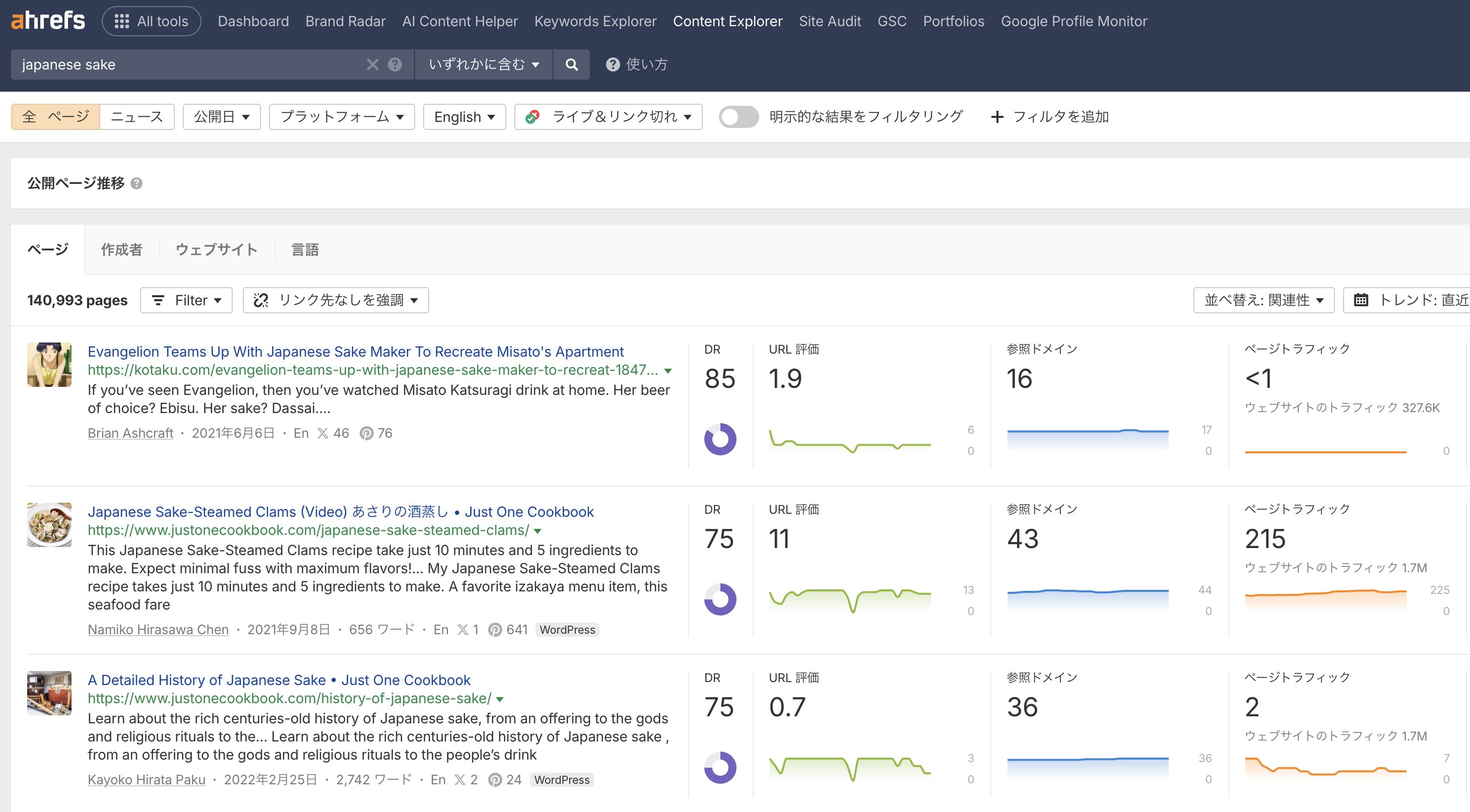Select the 全ページ segment button

coord(56,117)
